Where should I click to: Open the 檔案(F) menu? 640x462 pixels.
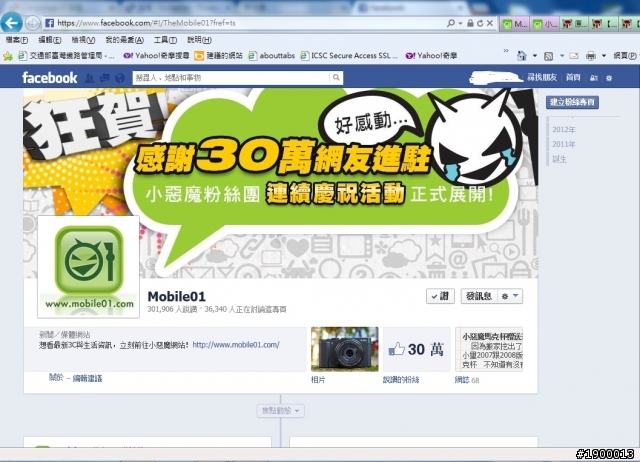click(x=17, y=40)
